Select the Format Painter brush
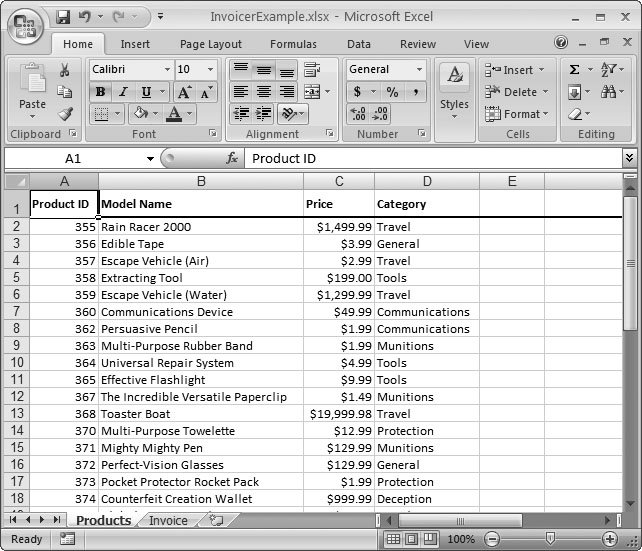The width and height of the screenshot is (642, 551). [x=65, y=114]
